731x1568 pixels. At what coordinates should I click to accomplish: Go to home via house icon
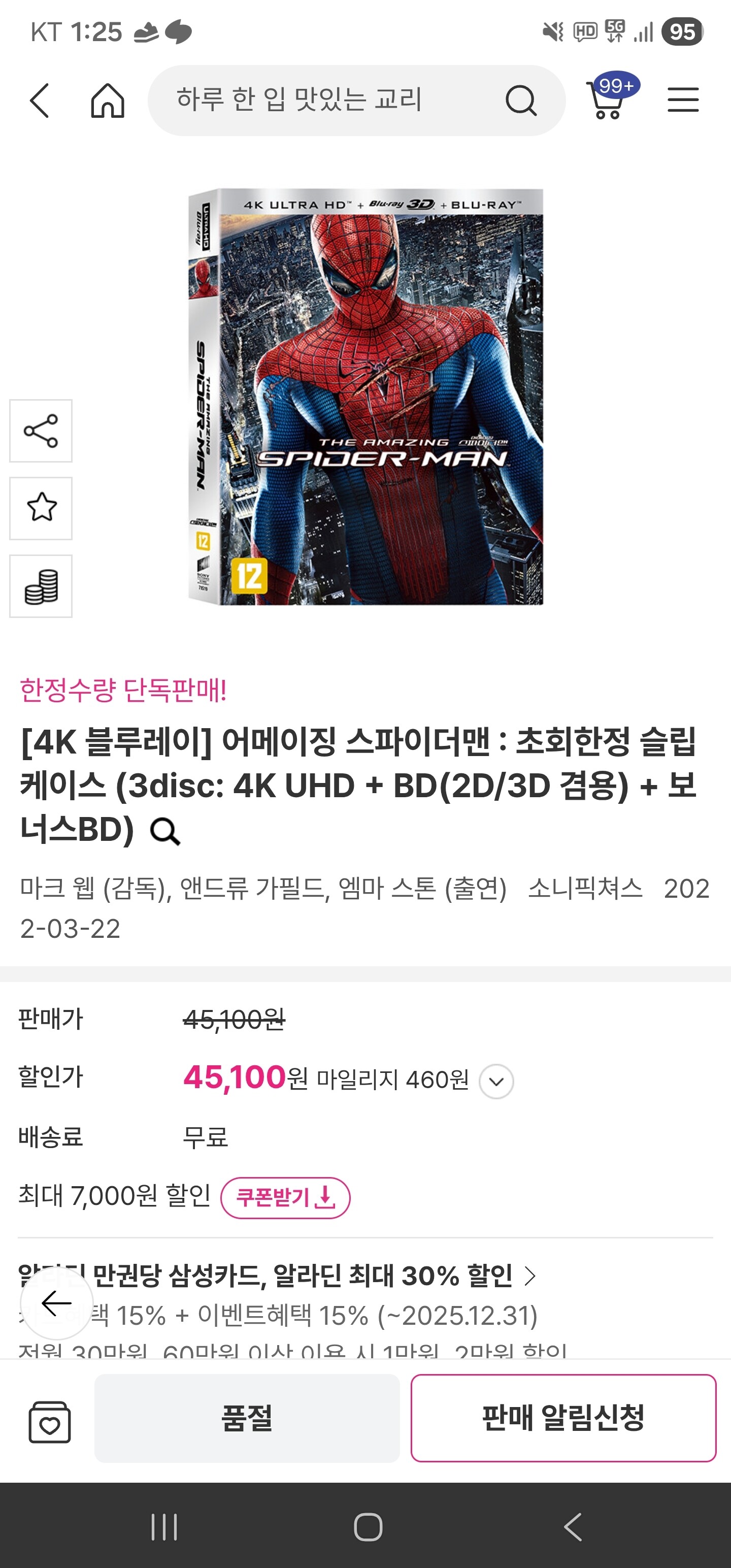[x=108, y=100]
